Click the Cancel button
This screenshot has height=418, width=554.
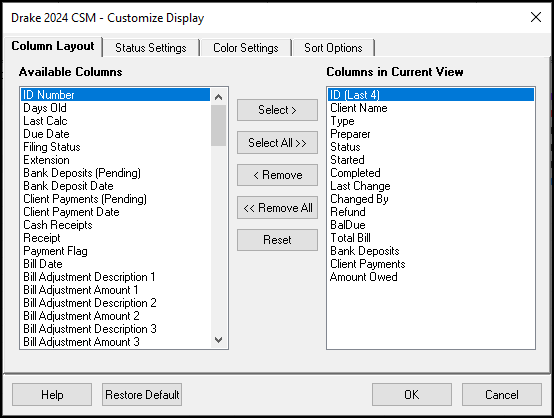pyautogui.click(x=502, y=395)
